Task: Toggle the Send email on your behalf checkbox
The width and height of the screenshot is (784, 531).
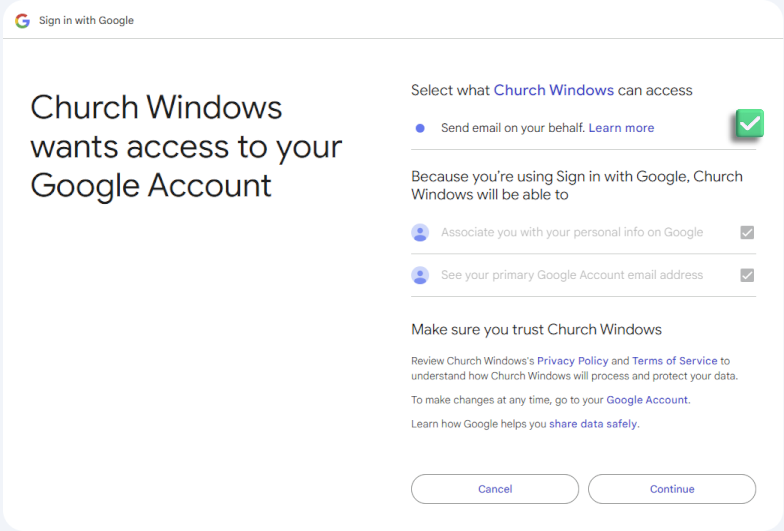Action: point(749,124)
